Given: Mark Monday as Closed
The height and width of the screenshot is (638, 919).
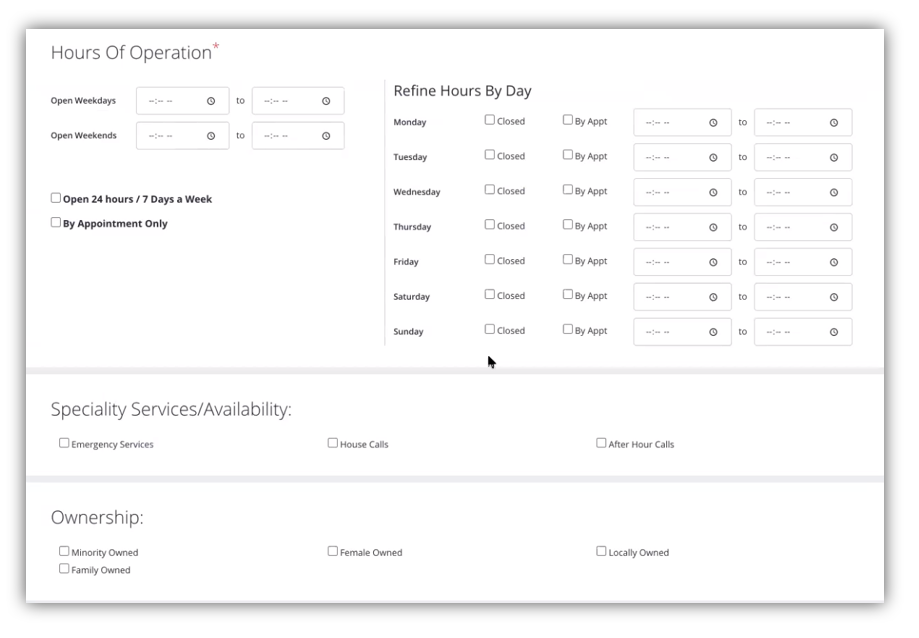Looking at the screenshot, I should click(x=490, y=120).
